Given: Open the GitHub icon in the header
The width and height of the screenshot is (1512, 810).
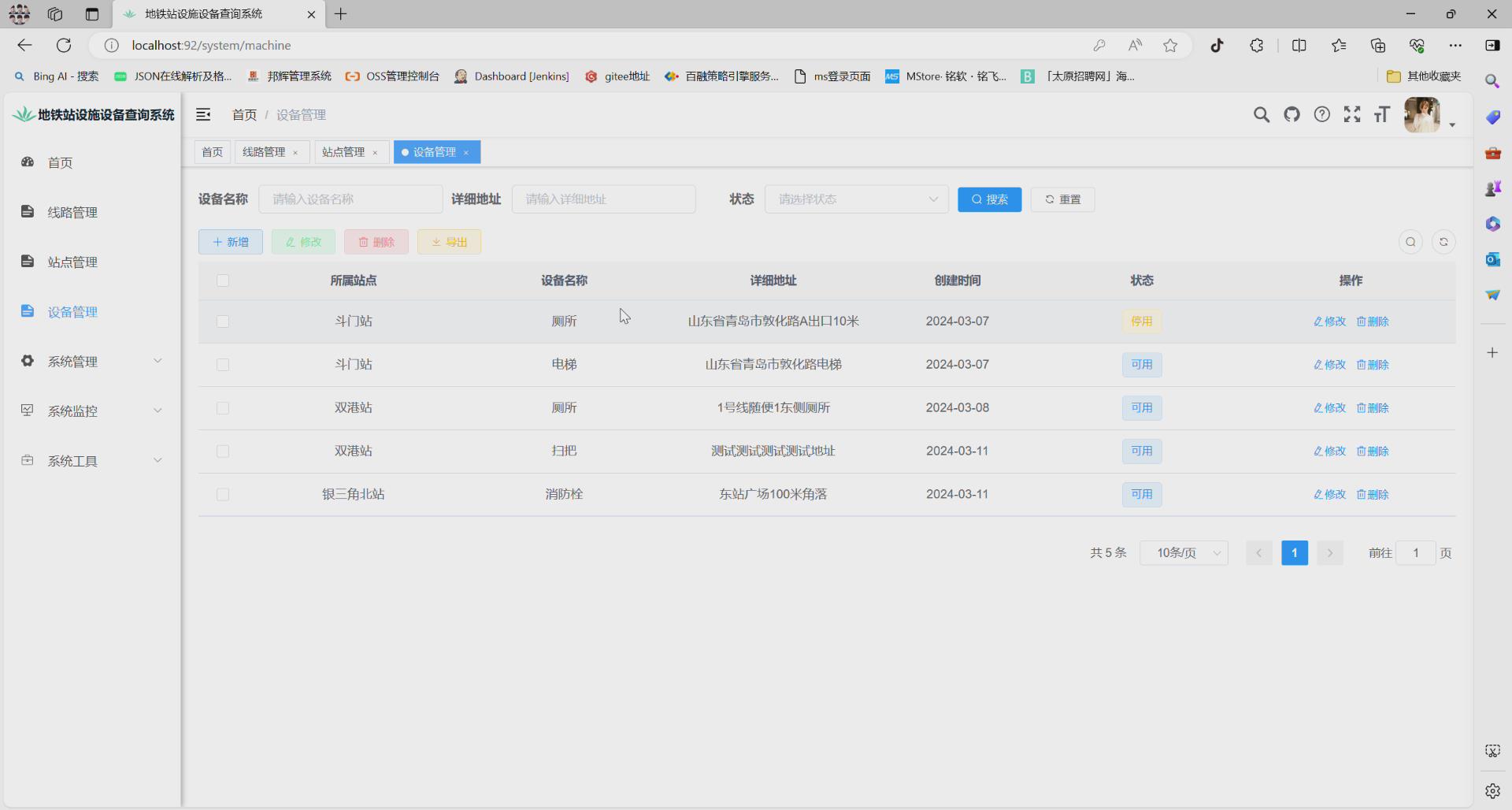Looking at the screenshot, I should click(x=1291, y=114).
